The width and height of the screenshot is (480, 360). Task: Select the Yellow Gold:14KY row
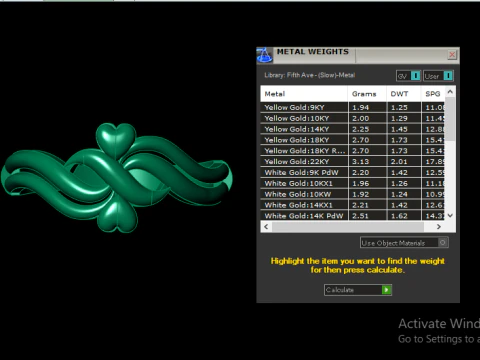point(352,129)
